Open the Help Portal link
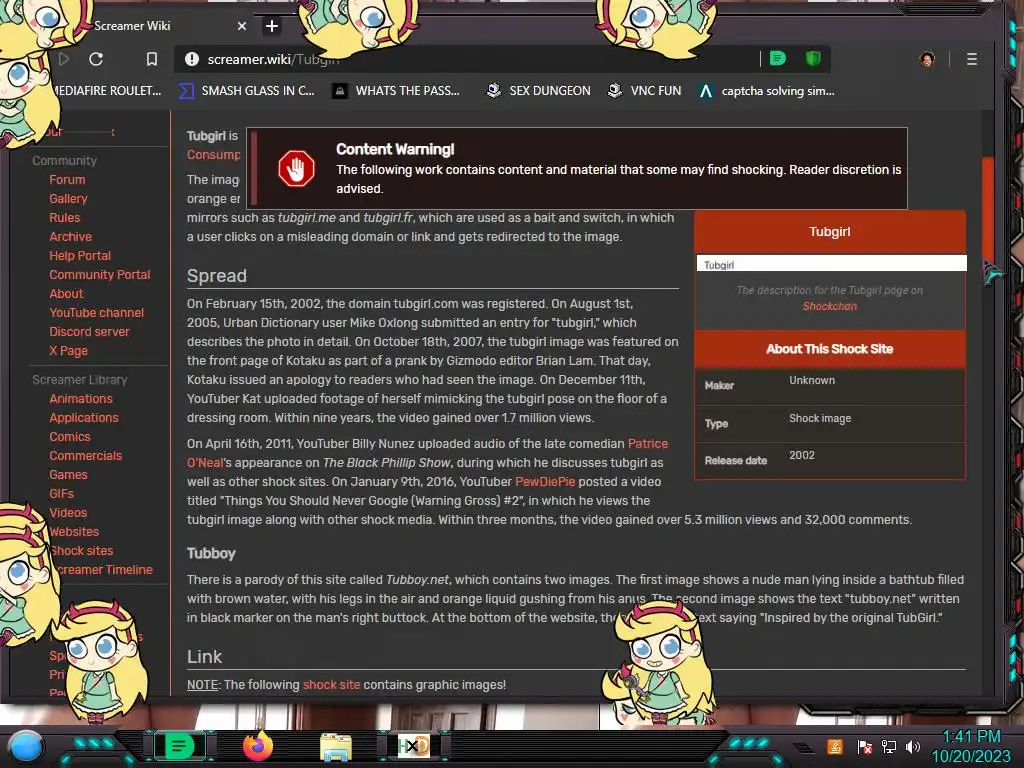This screenshot has width=1024, height=768. pyautogui.click(x=80, y=255)
